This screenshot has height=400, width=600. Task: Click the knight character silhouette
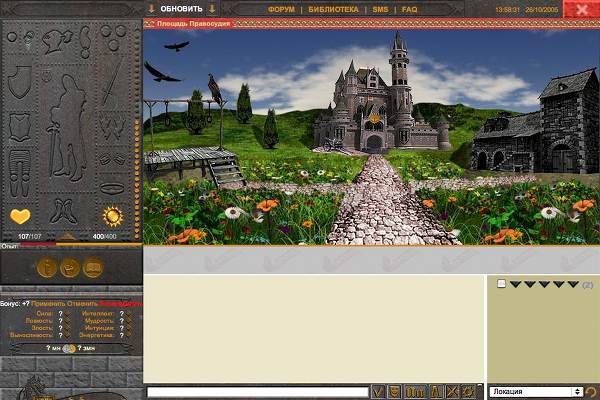coord(67,129)
